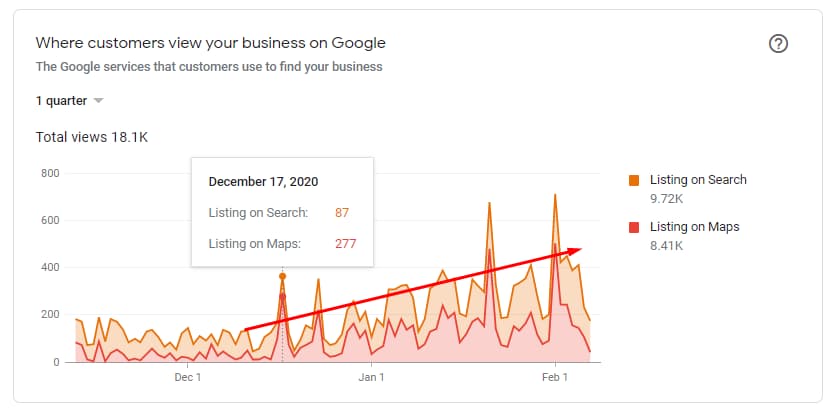Click the Listing on Search value 87 in tooltip
Screen dimensions: 833x412
click(341, 212)
